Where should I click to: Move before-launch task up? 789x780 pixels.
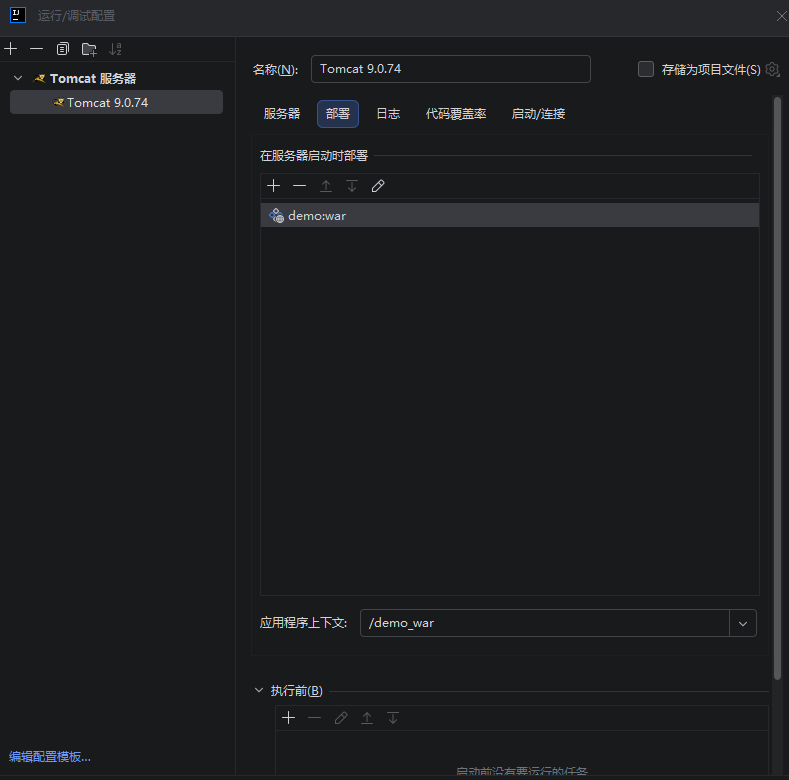[367, 718]
